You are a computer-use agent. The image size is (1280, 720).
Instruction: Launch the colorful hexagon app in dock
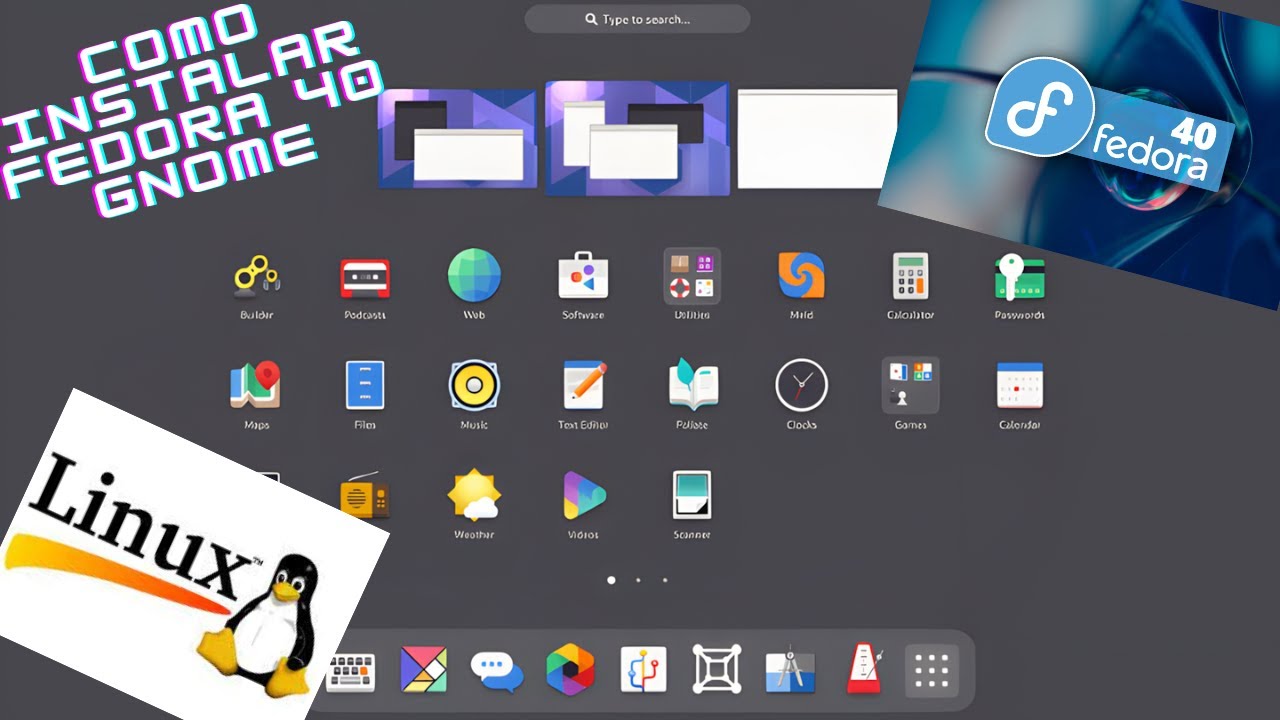click(570, 670)
